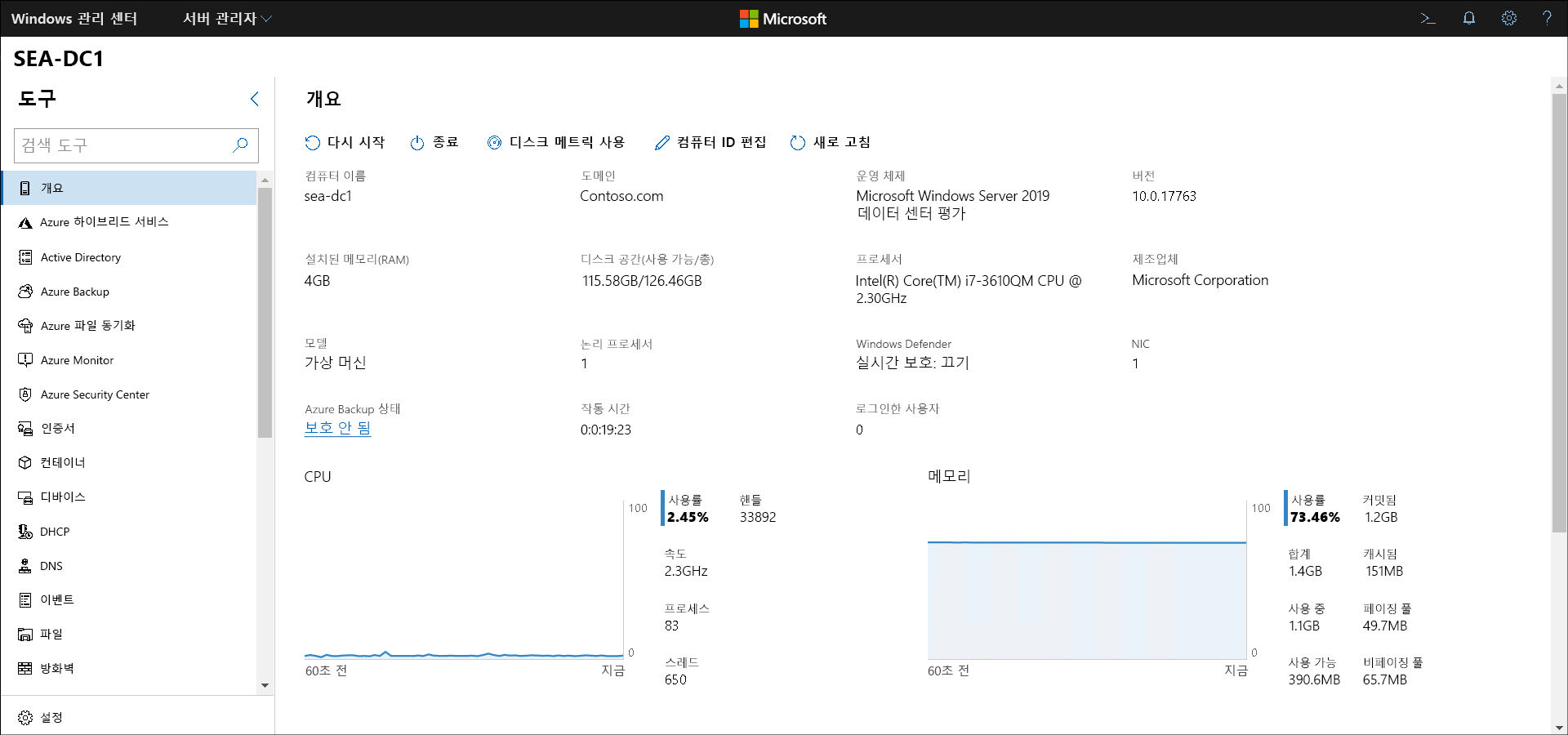Click the SEA-DC1 server heading
Screen dimensions: 1568x735
(58, 59)
